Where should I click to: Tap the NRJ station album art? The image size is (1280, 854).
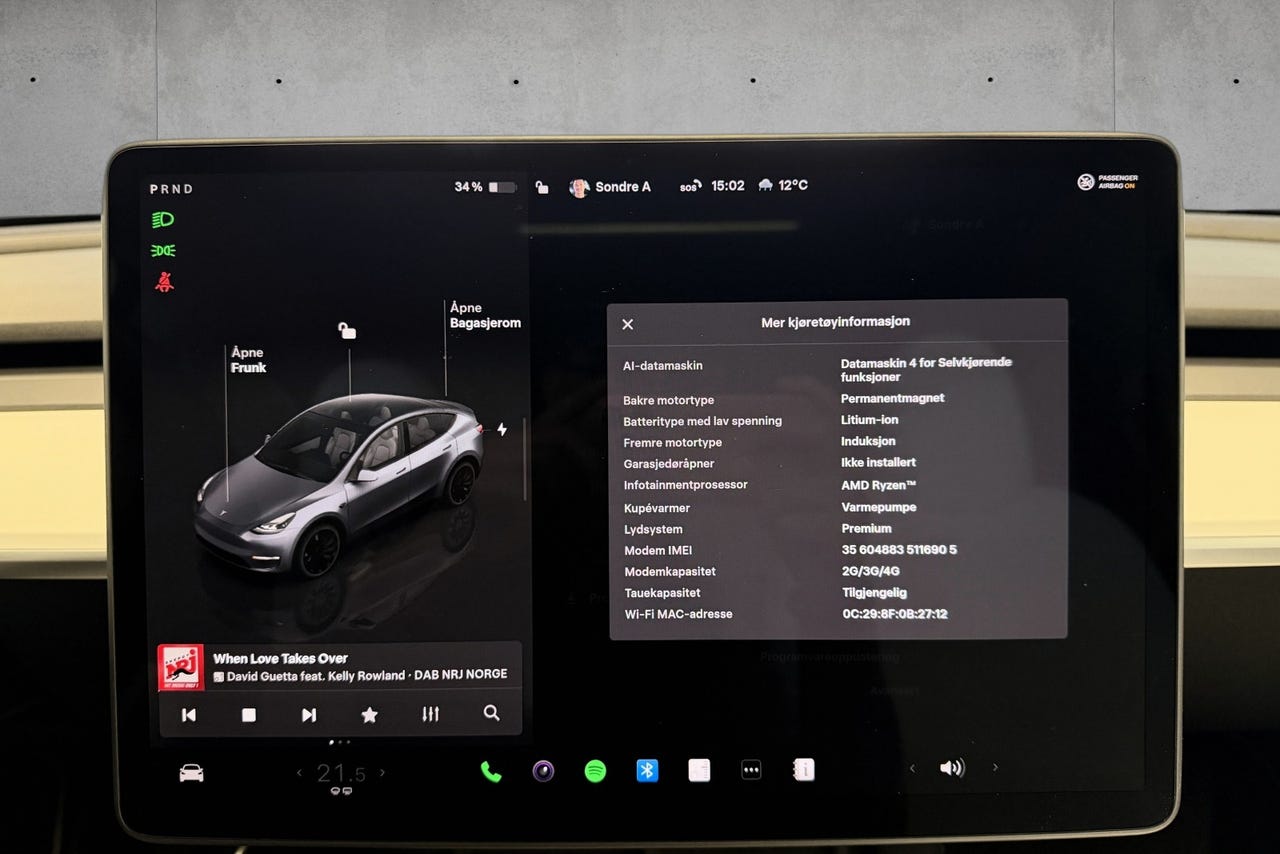tap(181, 667)
